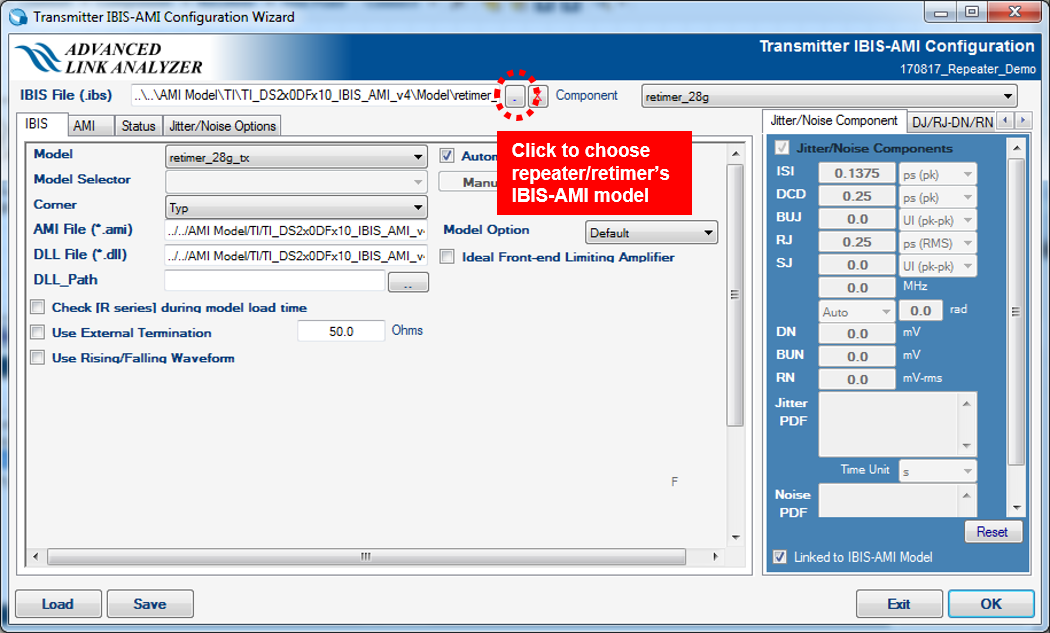The height and width of the screenshot is (633, 1050).
Task: Click the IBIS file browse button
Action: tap(514, 96)
